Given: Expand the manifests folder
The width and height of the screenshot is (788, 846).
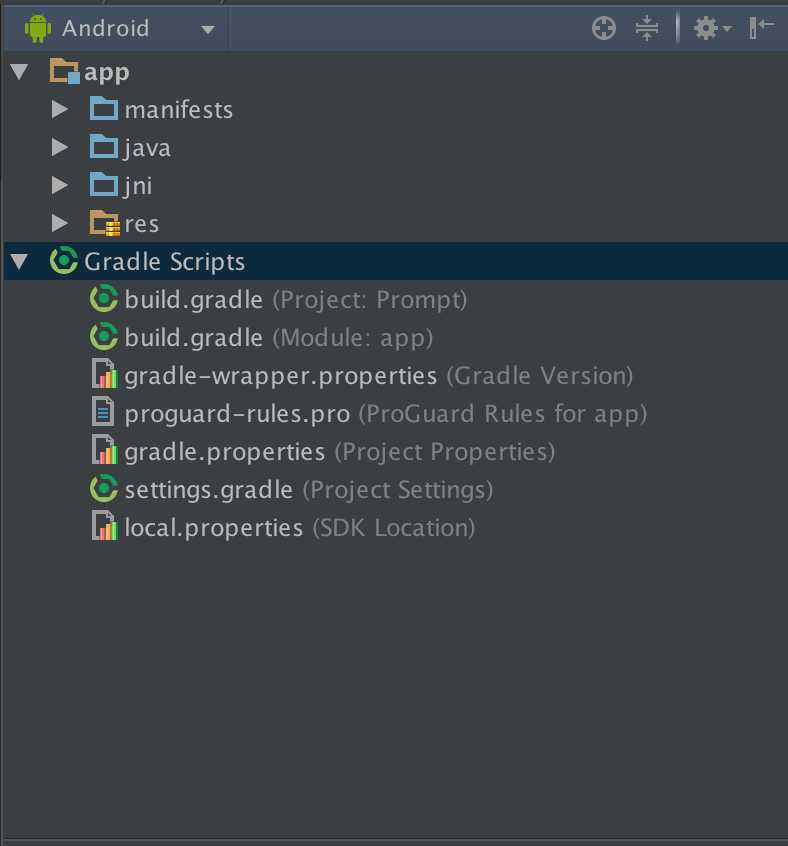Looking at the screenshot, I should [59, 110].
